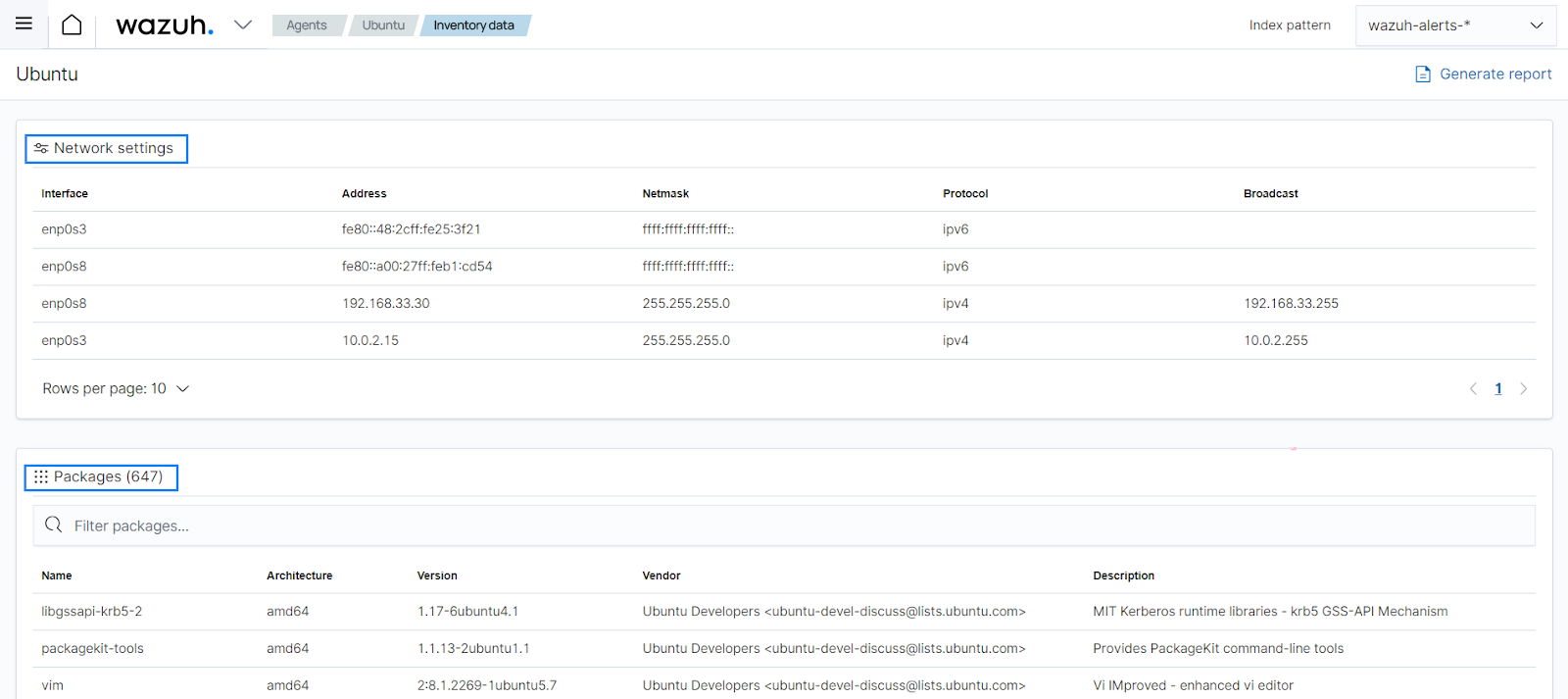The height and width of the screenshot is (699, 1568).
Task: Click broadcast 10.0.2.255
Action: 1276,341
